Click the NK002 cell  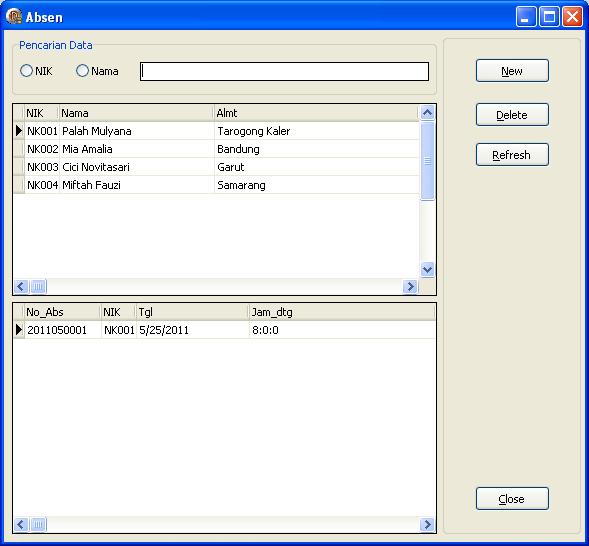tap(42, 149)
